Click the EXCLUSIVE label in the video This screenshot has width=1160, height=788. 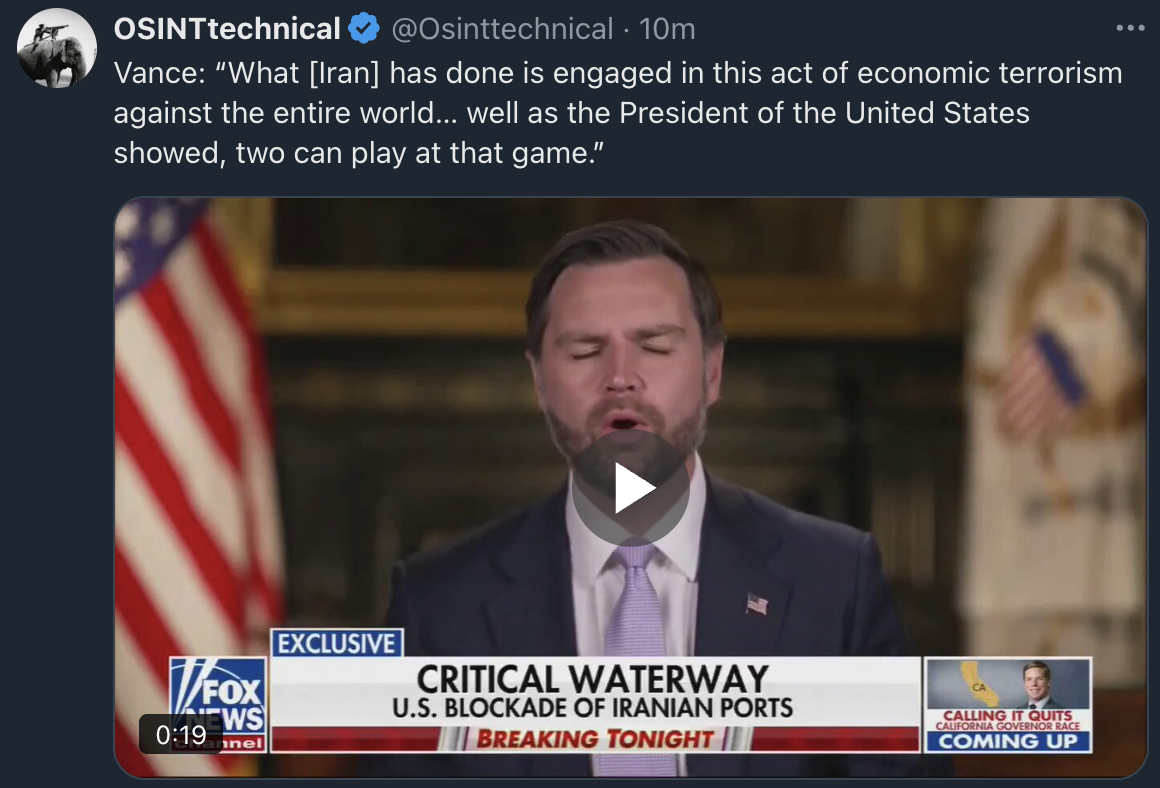point(337,643)
